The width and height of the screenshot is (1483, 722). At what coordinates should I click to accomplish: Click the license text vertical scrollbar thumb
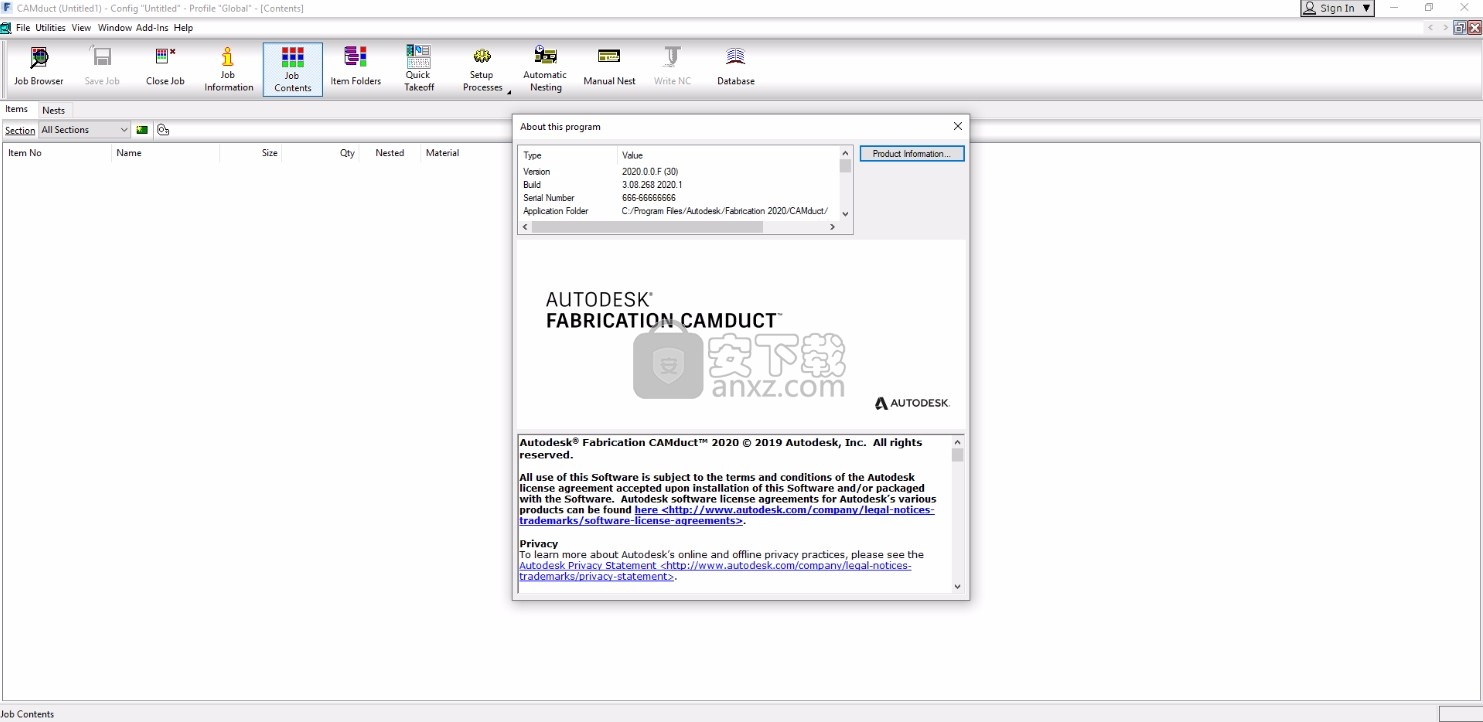[958, 454]
